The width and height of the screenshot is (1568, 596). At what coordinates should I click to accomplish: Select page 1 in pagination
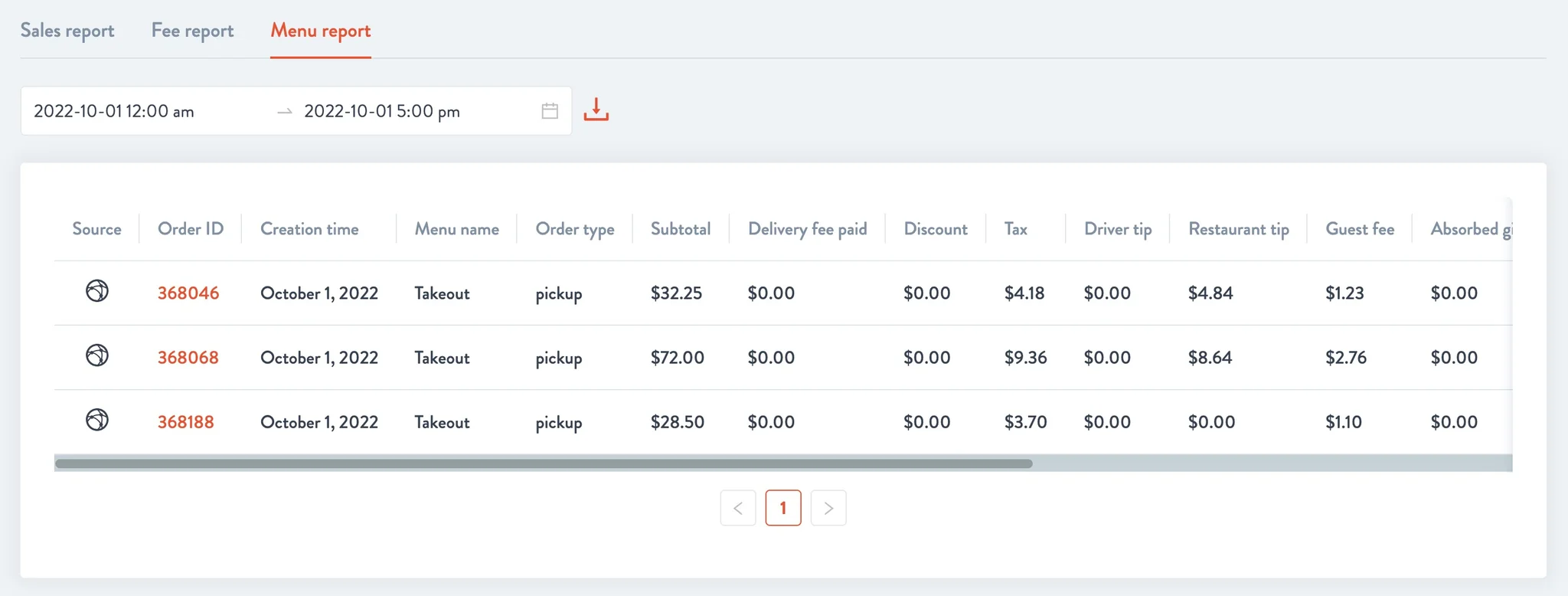click(x=783, y=508)
